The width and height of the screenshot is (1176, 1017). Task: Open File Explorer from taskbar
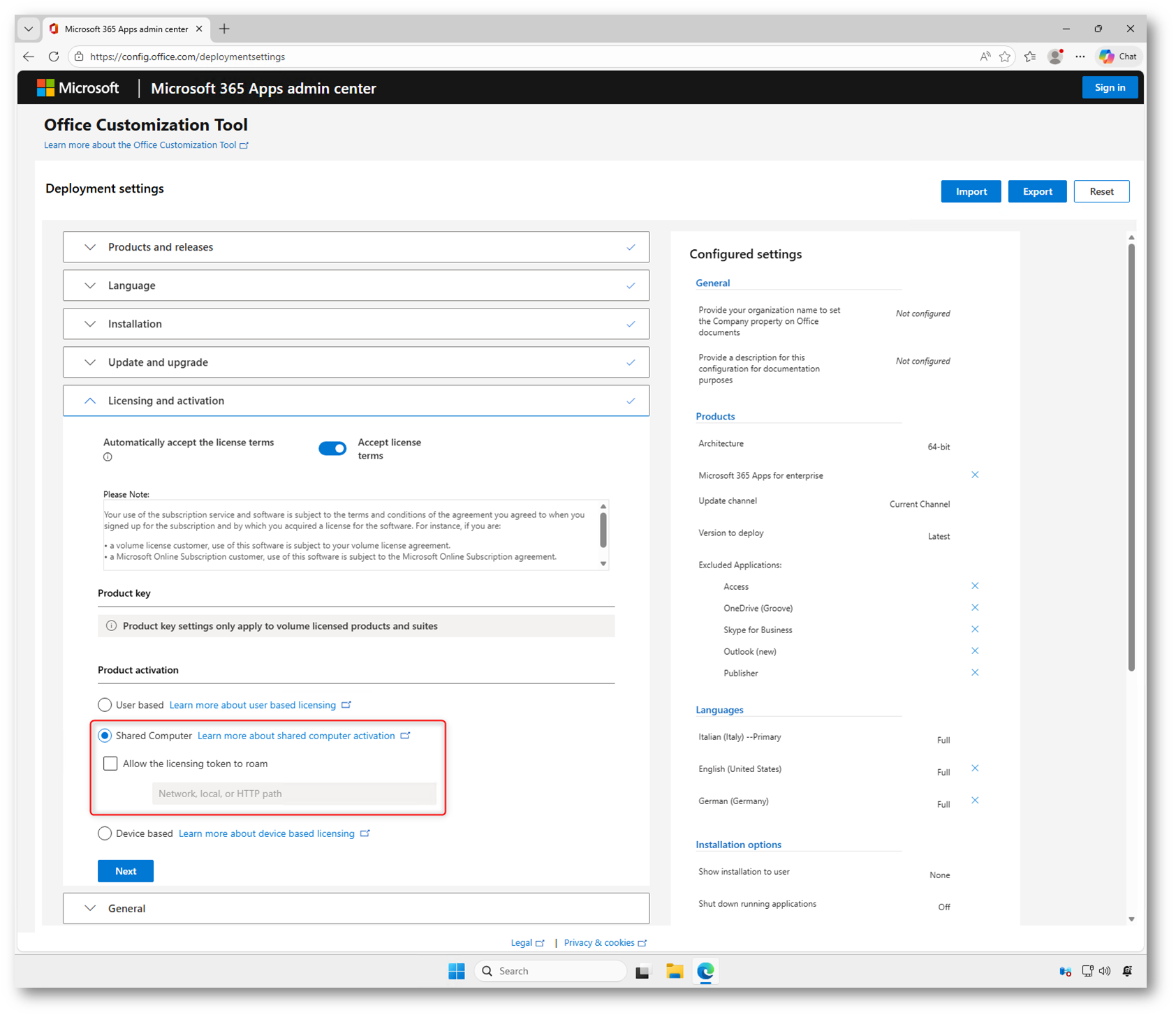674,971
